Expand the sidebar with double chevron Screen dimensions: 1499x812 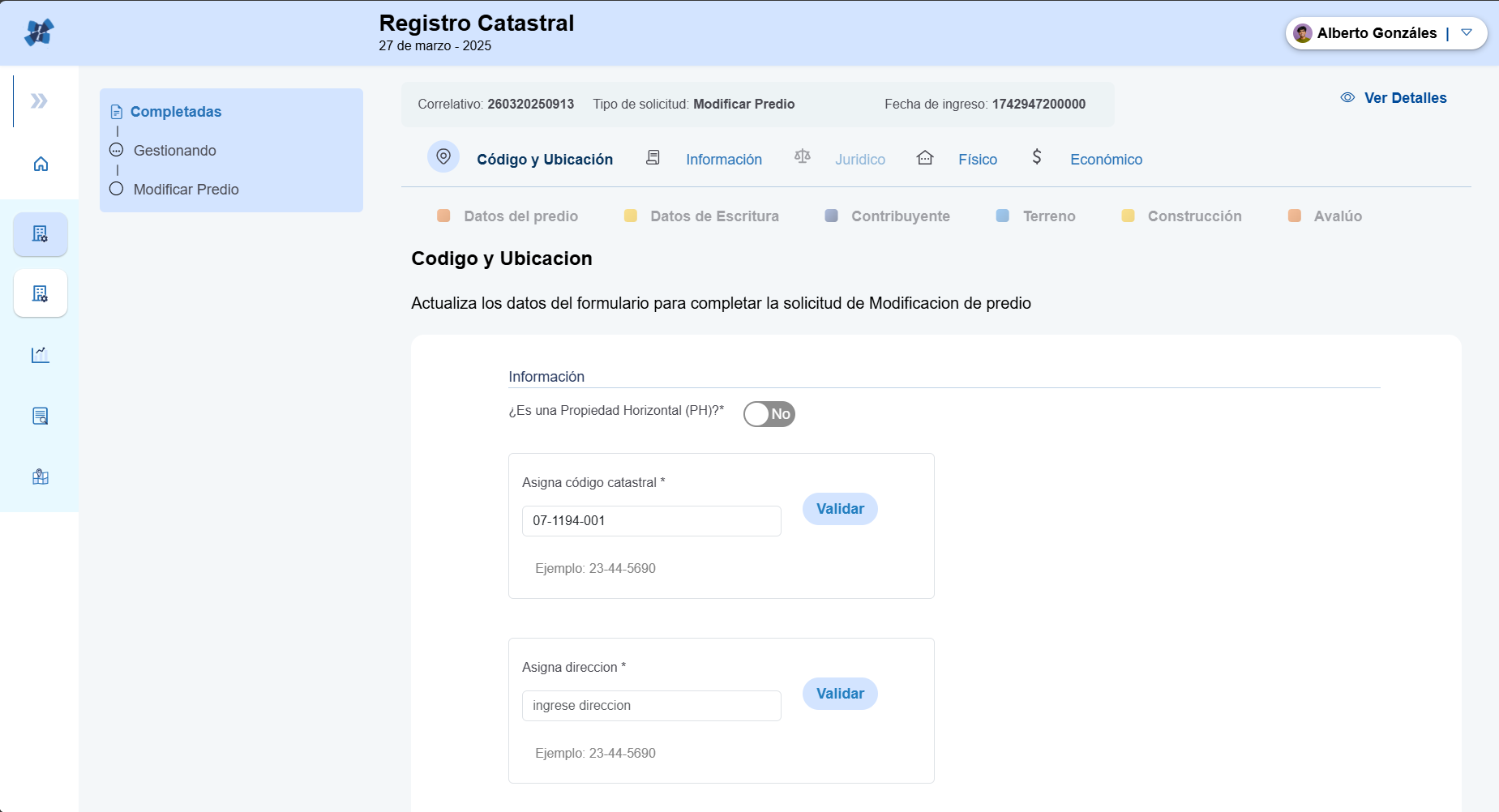[x=39, y=100]
